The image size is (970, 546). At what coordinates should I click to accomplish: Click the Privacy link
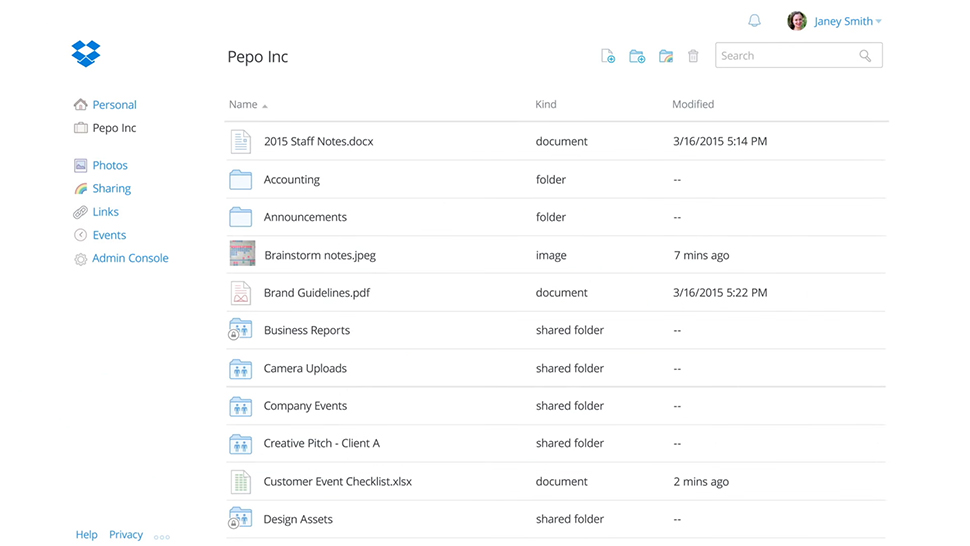click(126, 535)
